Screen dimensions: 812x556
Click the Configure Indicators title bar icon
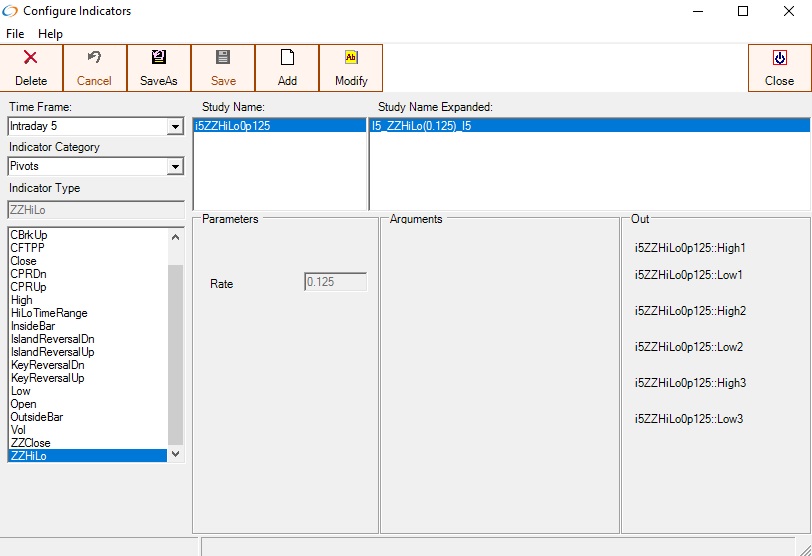click(12, 11)
